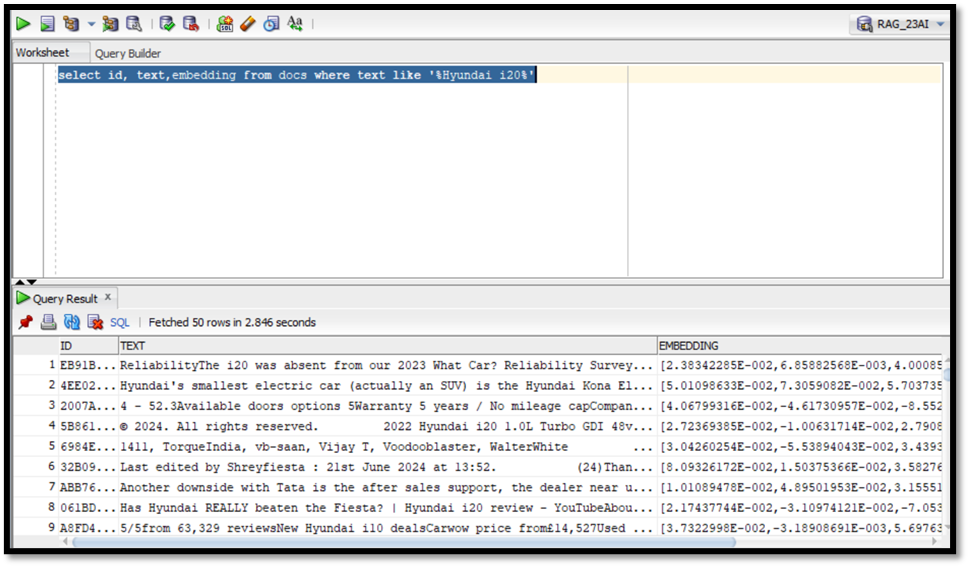Select text cell '1411, TorqueIndia, vb-saan'
Viewport: 969px width, 567px height.
pyautogui.click(x=387, y=447)
